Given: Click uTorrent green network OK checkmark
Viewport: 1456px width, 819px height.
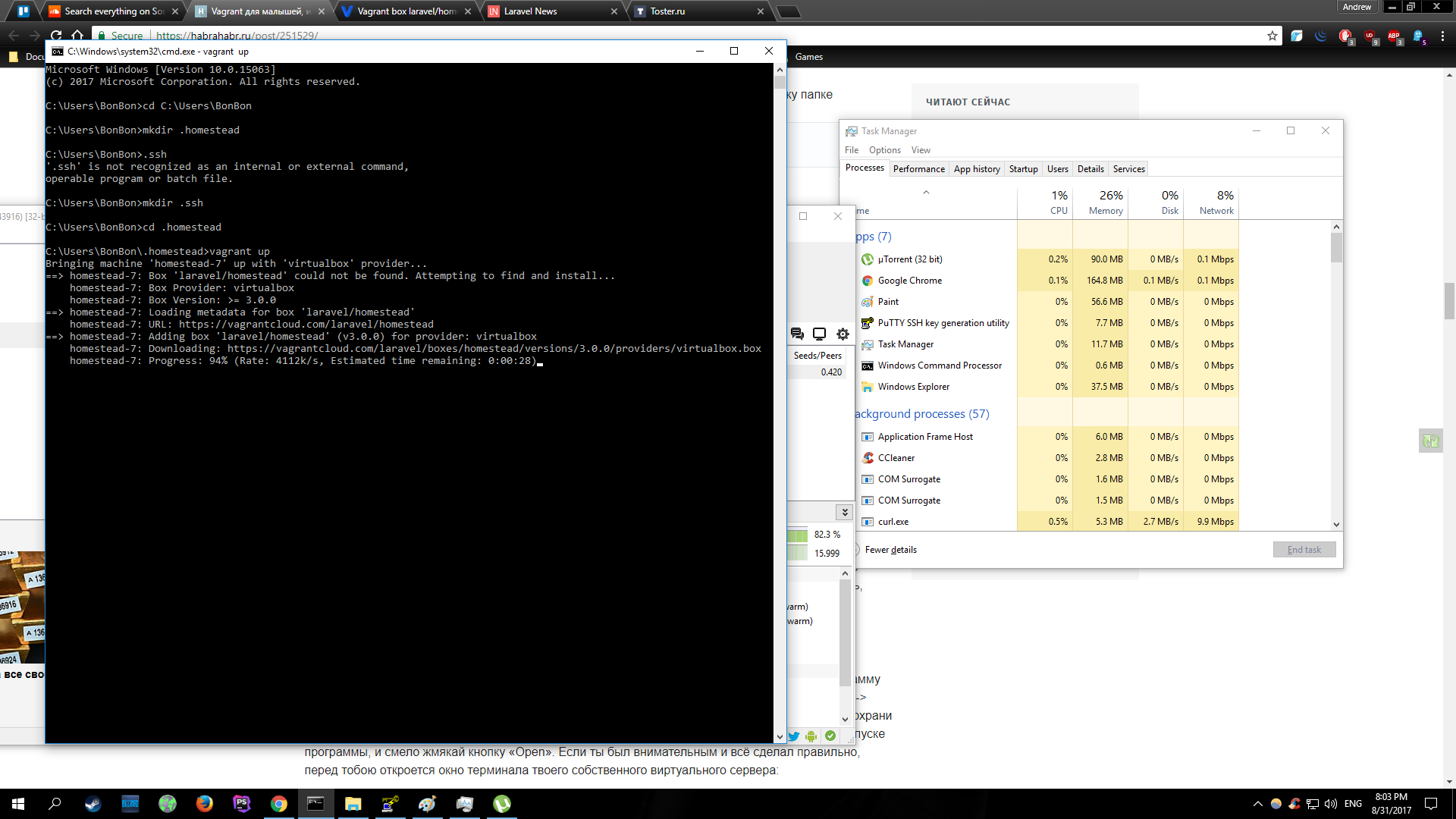Looking at the screenshot, I should point(830,736).
